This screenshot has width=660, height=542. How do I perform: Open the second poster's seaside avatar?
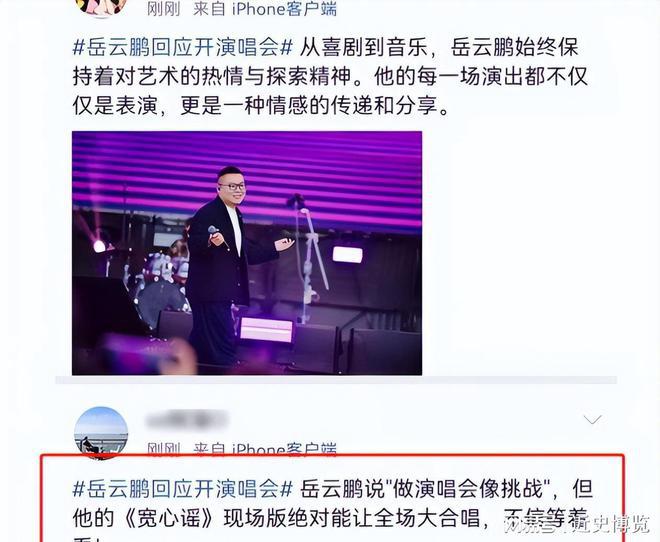[x=101, y=433]
